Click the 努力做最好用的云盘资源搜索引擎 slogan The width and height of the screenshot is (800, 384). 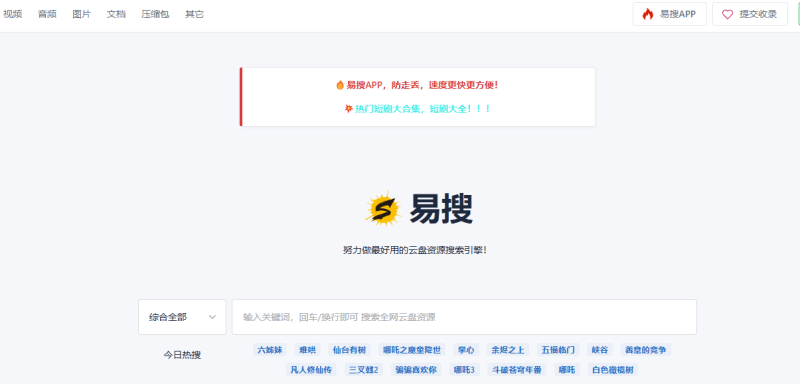coord(415,250)
